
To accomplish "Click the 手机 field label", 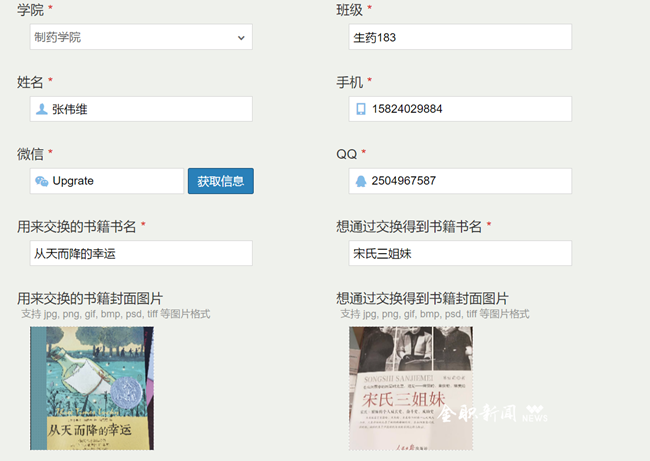I will [x=349, y=82].
